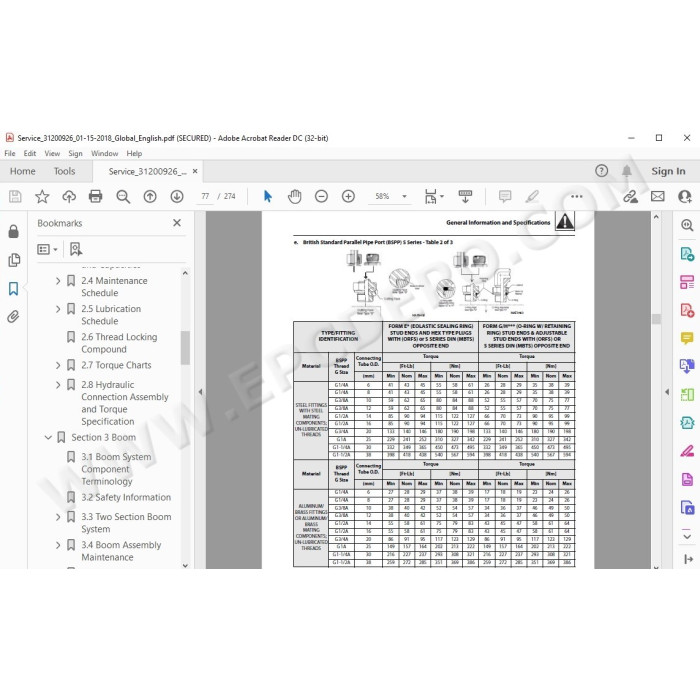Print the document using the printer icon

pyautogui.click(x=96, y=196)
